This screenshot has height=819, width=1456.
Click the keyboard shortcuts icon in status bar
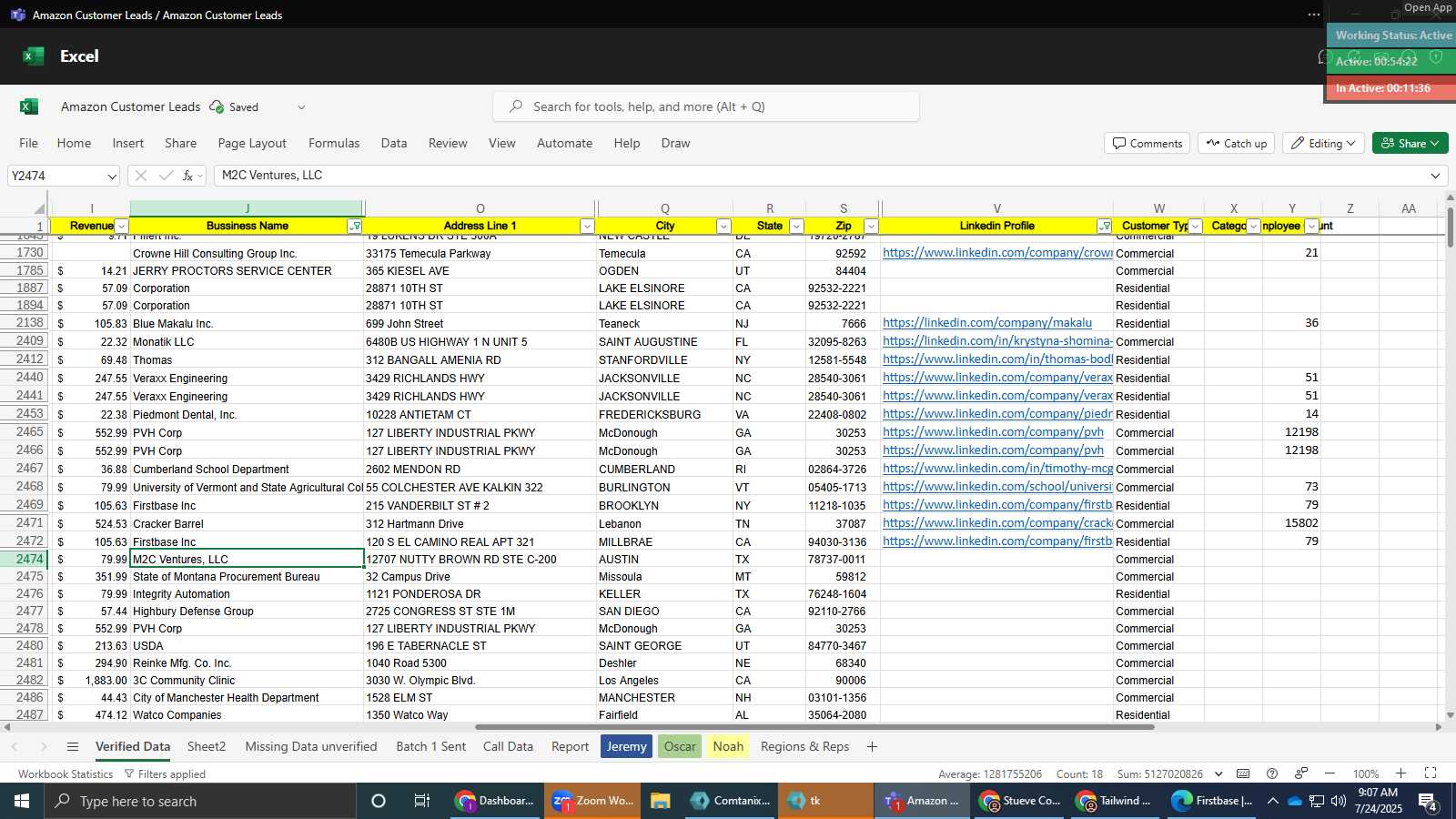1243,773
